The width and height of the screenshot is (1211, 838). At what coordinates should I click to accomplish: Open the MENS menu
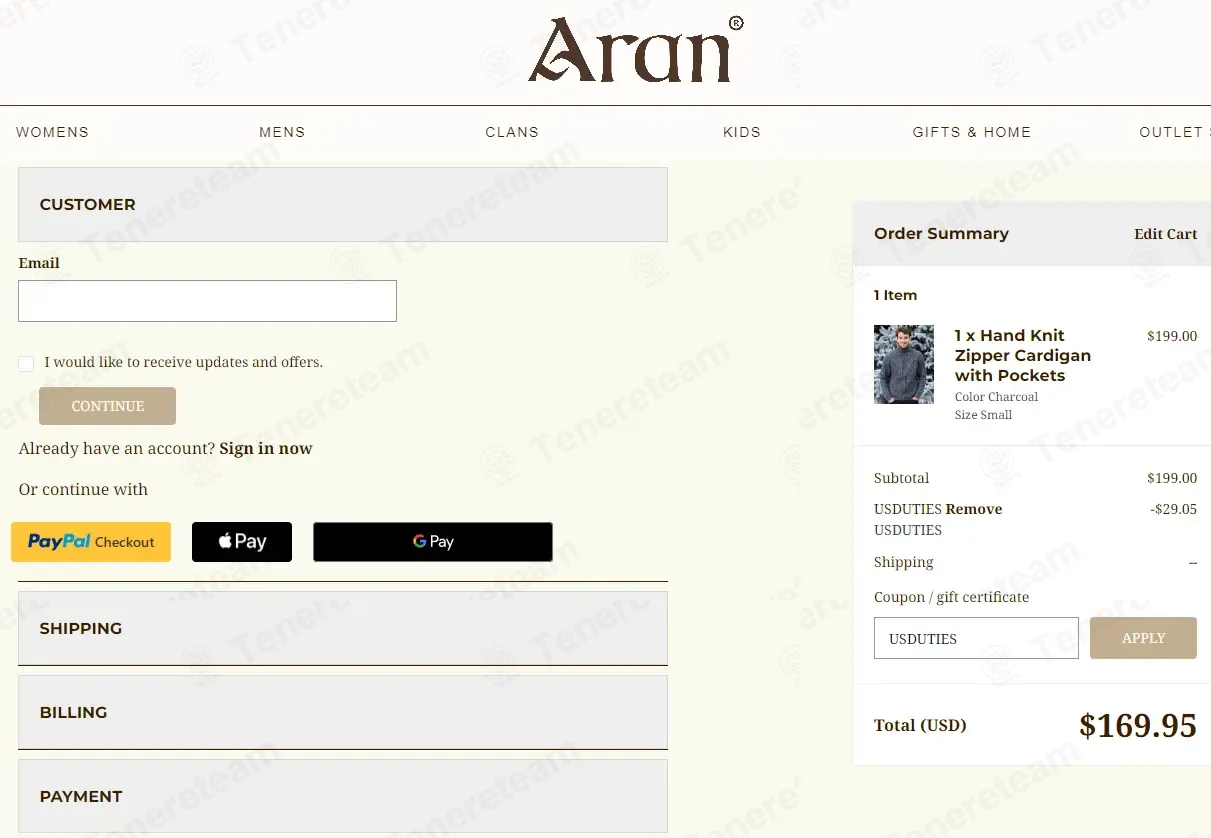coord(282,132)
